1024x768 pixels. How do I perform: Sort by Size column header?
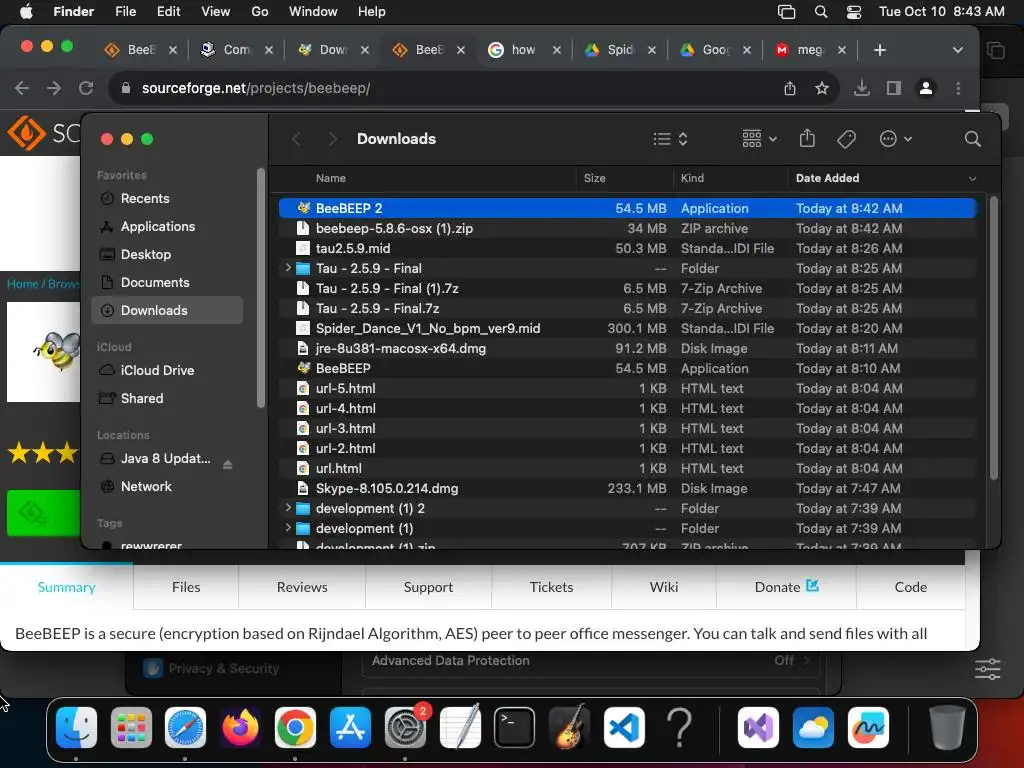(x=594, y=178)
